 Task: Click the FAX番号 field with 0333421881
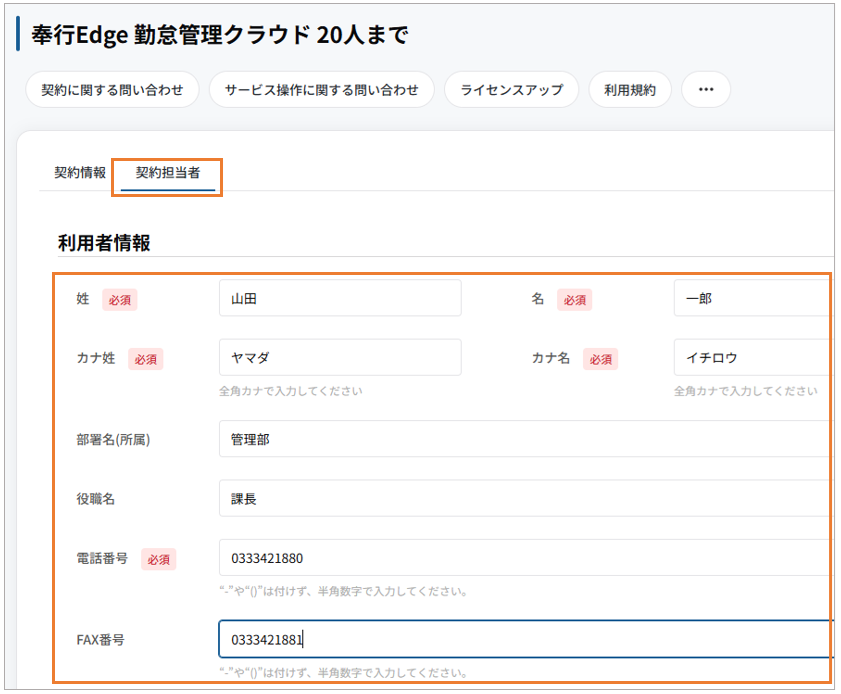click(x=525, y=639)
